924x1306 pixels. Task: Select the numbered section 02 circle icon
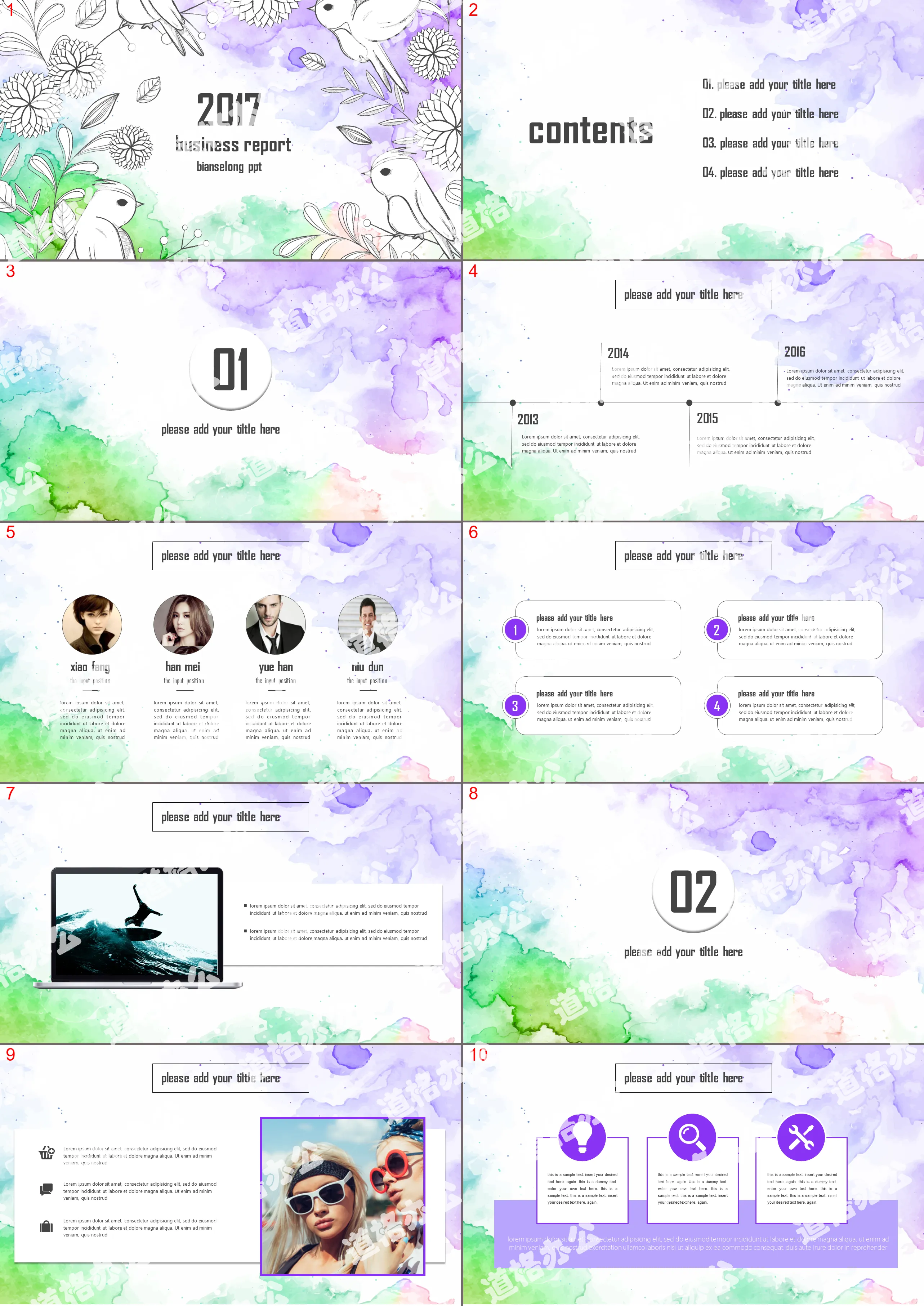[x=692, y=893]
